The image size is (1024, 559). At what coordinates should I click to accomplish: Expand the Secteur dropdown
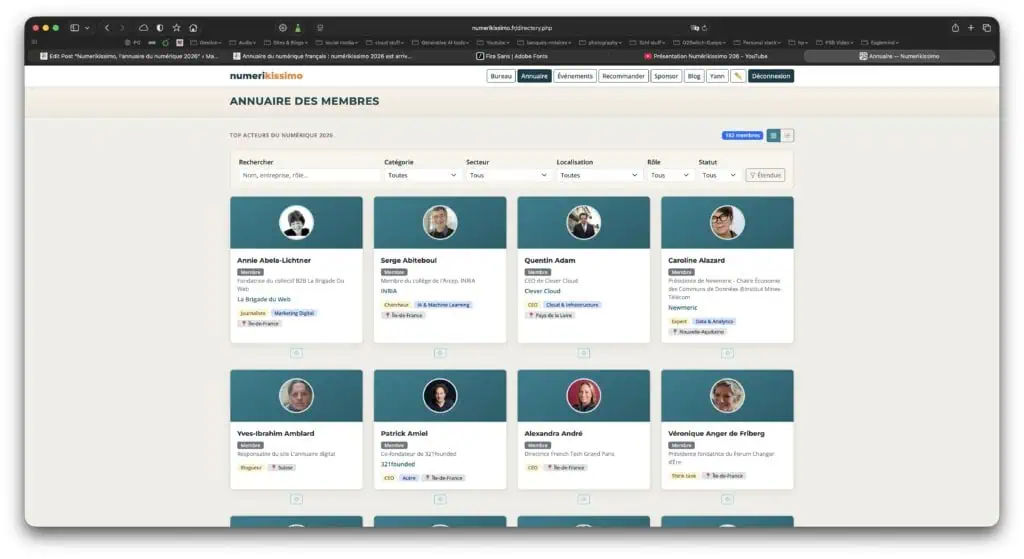[508, 175]
